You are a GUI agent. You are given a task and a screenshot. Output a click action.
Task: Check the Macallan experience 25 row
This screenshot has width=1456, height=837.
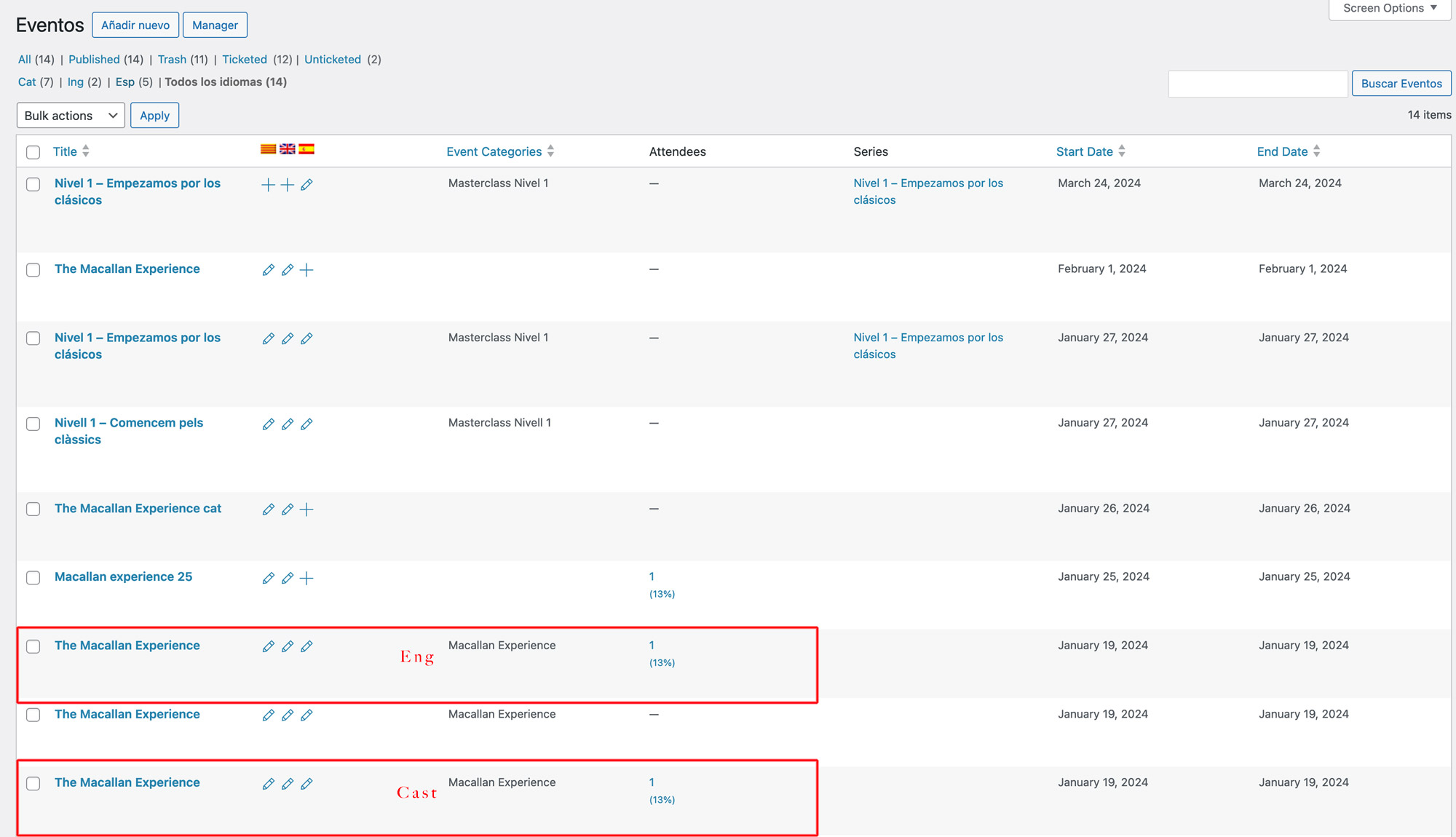33,578
